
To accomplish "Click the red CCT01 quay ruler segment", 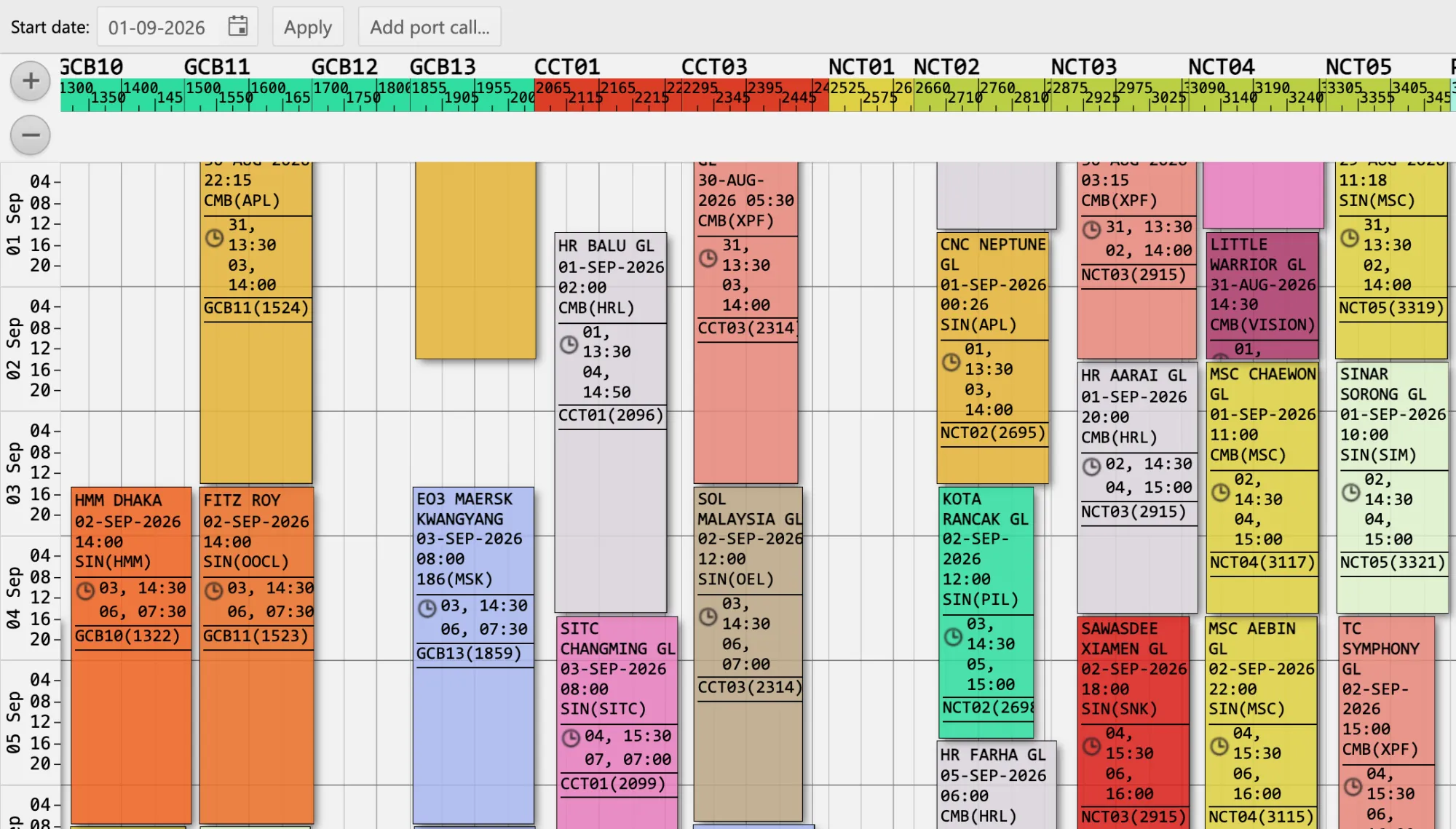I will point(608,95).
